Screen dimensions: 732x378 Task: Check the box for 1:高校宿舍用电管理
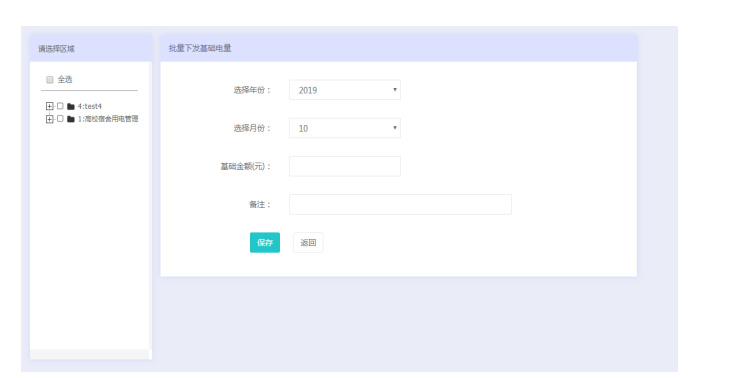[60, 119]
